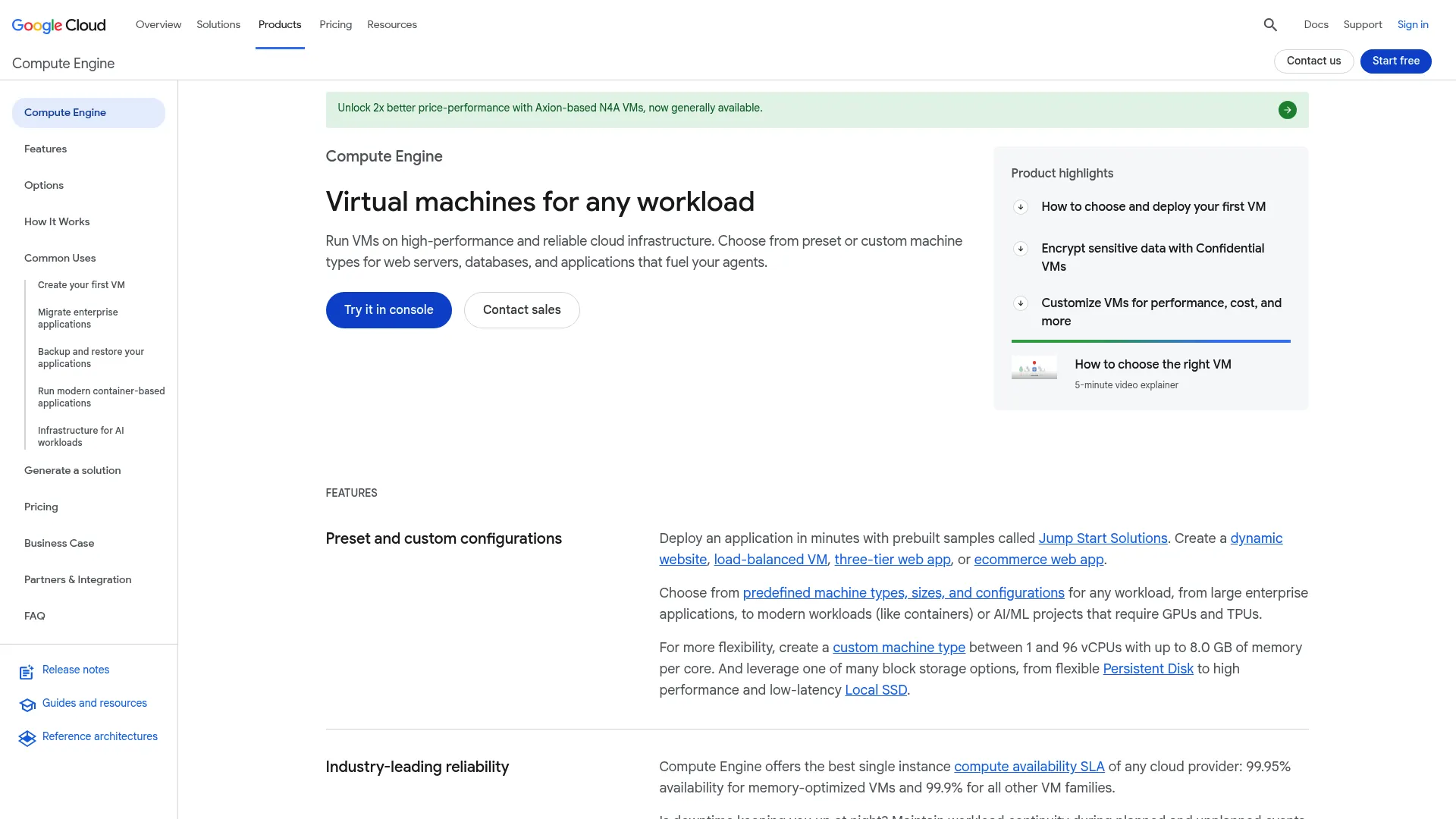The height and width of the screenshot is (819, 1456).
Task: Click the Axion-based N4A VMs announcement banner text
Action: [x=550, y=108]
